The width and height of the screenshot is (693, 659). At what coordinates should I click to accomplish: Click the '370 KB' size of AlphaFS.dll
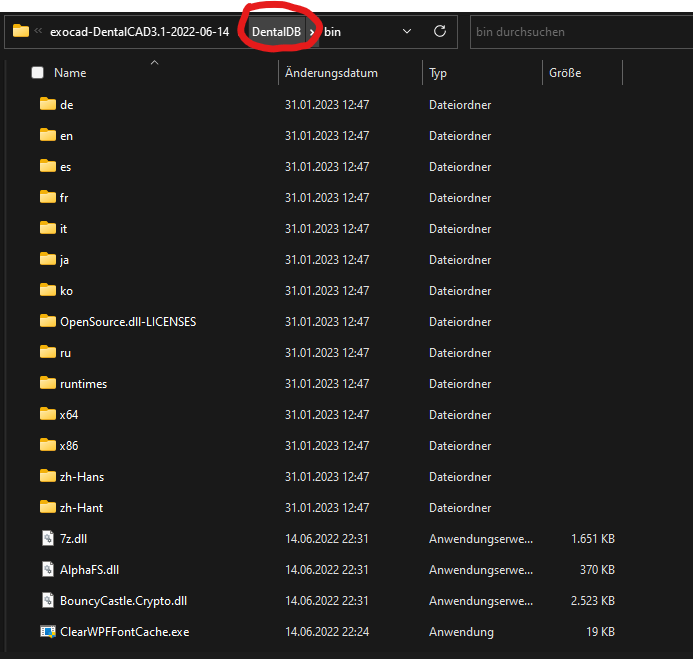tap(597, 570)
